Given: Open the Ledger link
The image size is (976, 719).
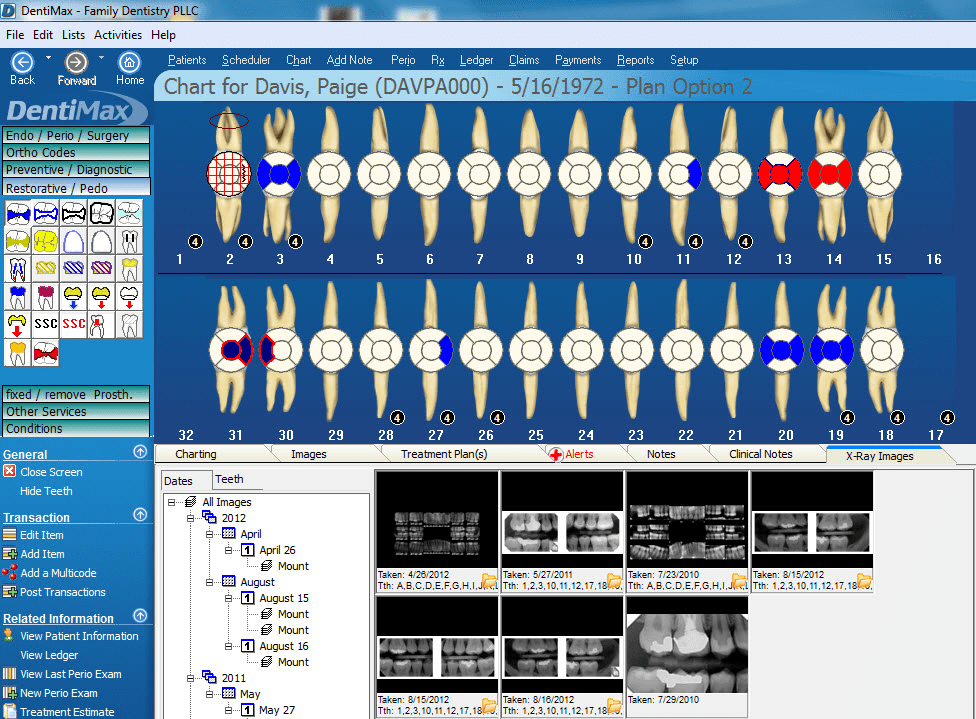Looking at the screenshot, I should 476,60.
